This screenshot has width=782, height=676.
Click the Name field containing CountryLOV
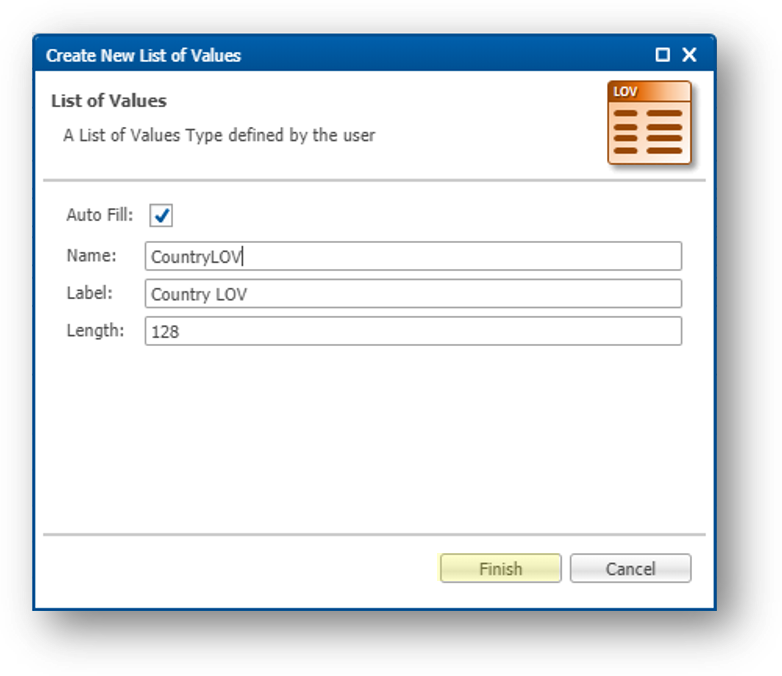413,256
